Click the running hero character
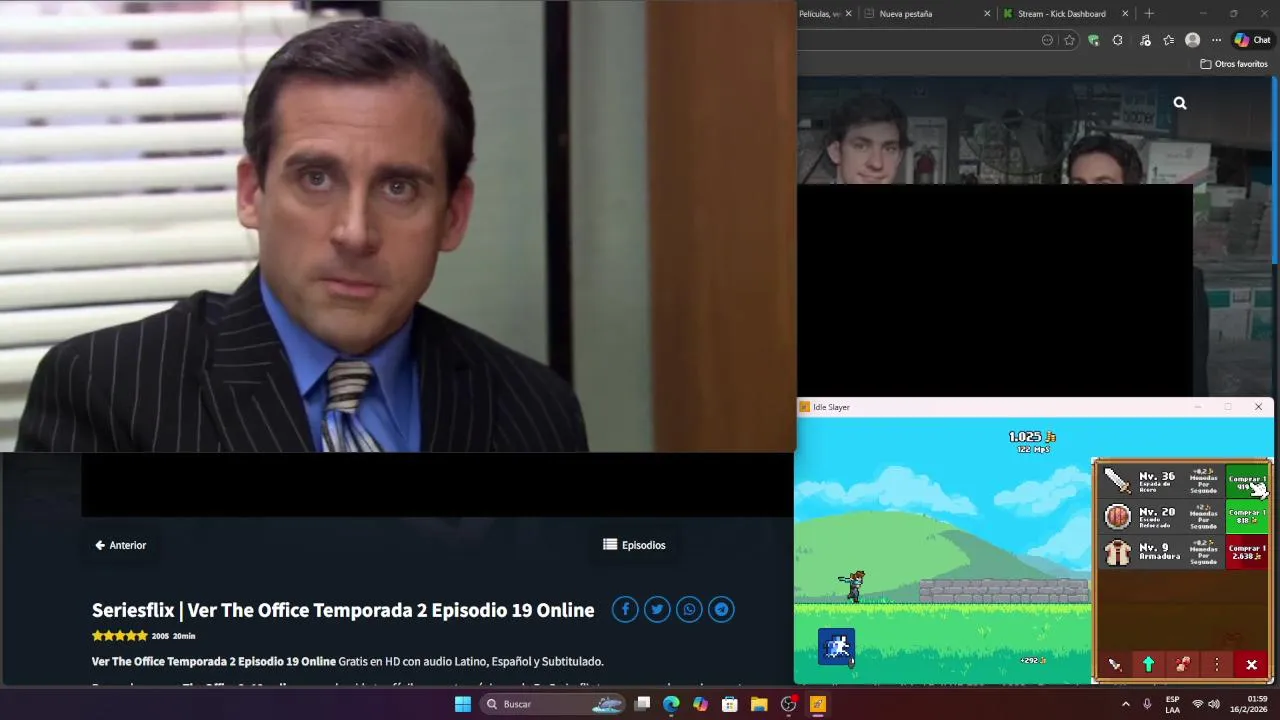 click(853, 586)
